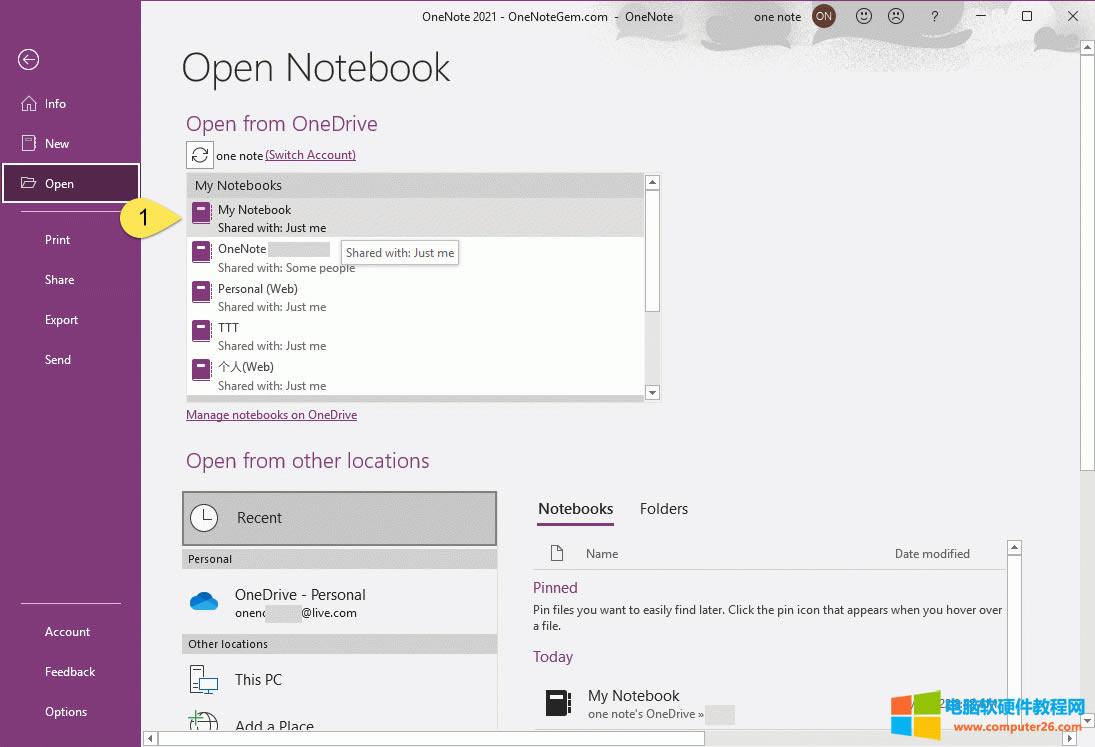Click the Add a Place icon
The height and width of the screenshot is (747, 1095).
[x=202, y=721]
